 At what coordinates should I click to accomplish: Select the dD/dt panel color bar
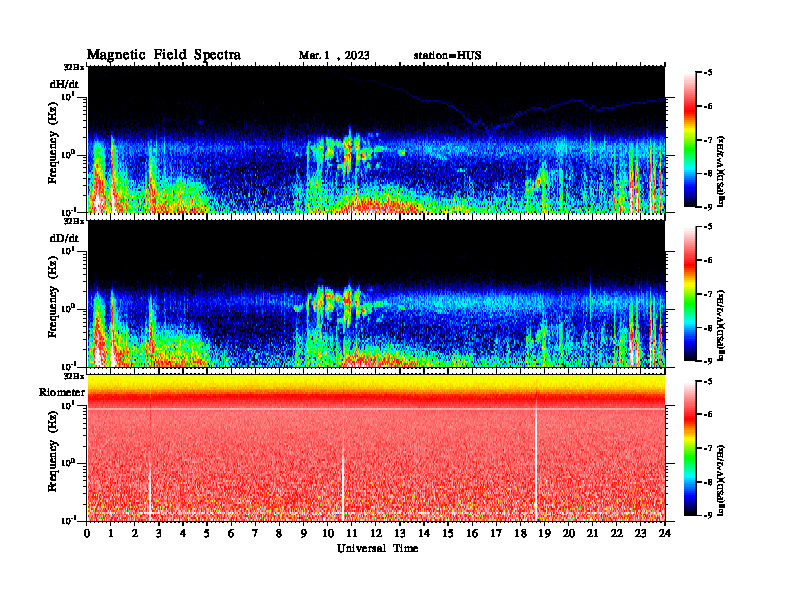click(x=690, y=294)
